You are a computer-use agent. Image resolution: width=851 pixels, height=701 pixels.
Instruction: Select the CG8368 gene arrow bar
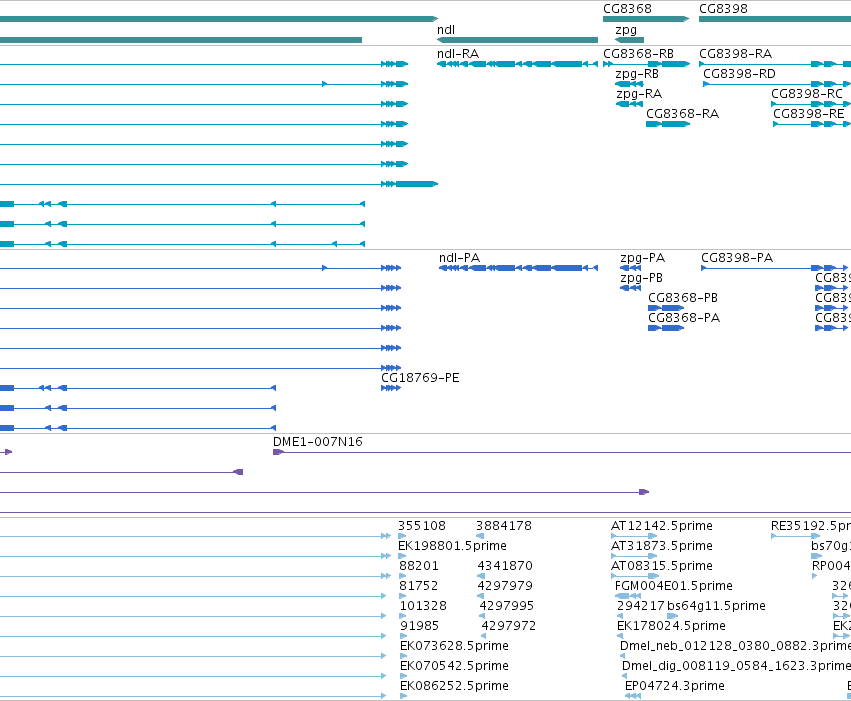click(646, 19)
